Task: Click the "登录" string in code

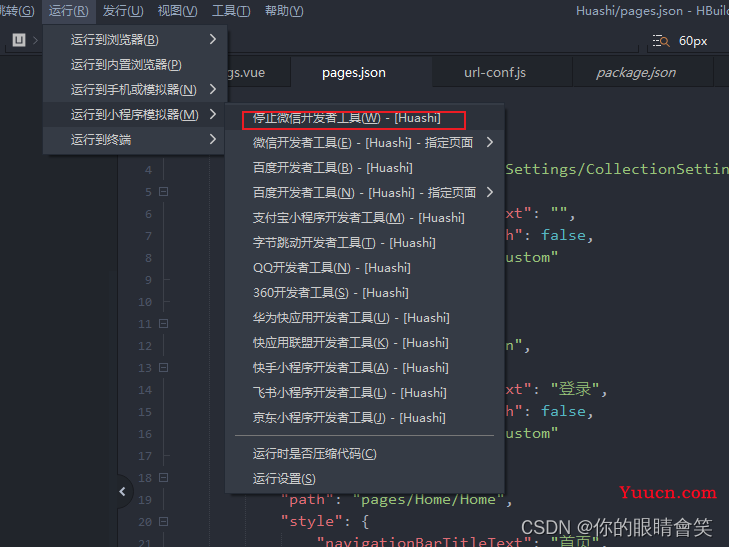Action: click(x=575, y=389)
